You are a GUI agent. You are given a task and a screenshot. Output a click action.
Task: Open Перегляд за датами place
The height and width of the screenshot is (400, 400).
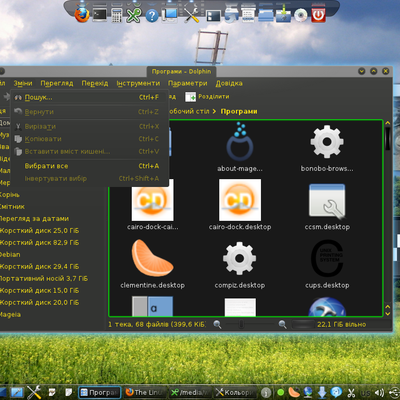tap(34, 219)
